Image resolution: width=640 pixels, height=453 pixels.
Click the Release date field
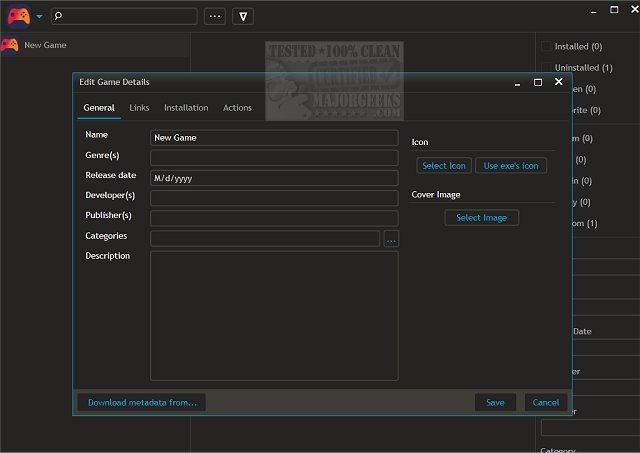pos(273,178)
